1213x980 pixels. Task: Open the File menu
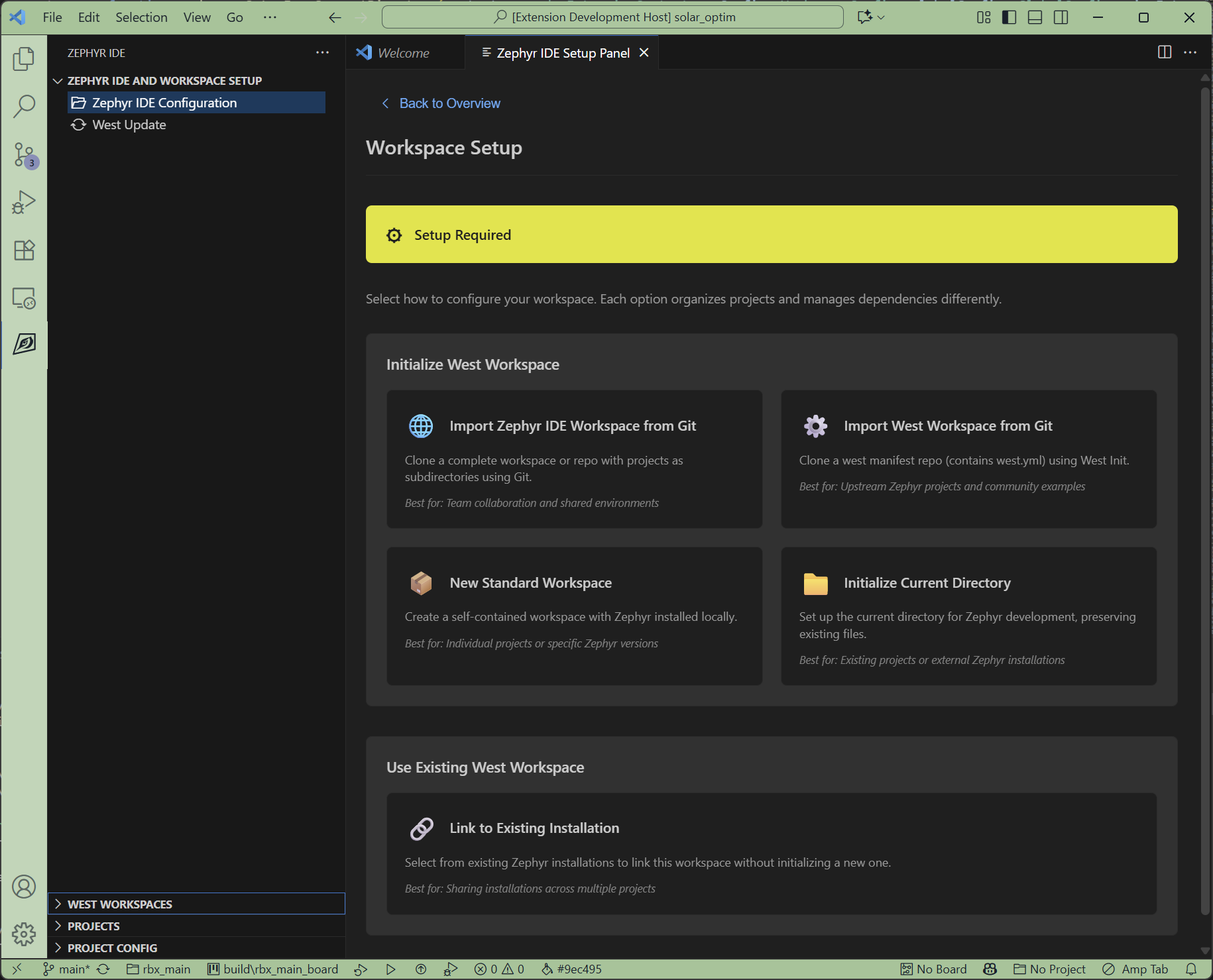52,17
